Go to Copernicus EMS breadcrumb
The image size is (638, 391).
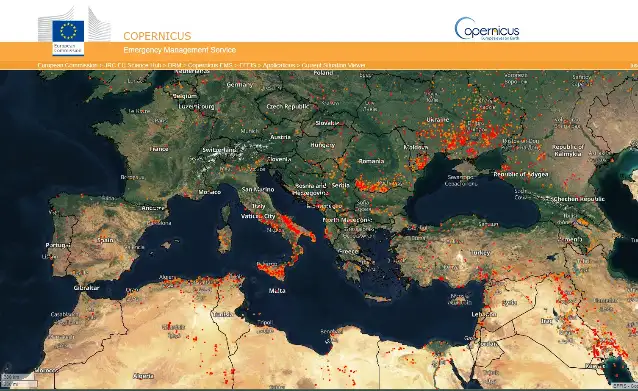pos(210,65)
